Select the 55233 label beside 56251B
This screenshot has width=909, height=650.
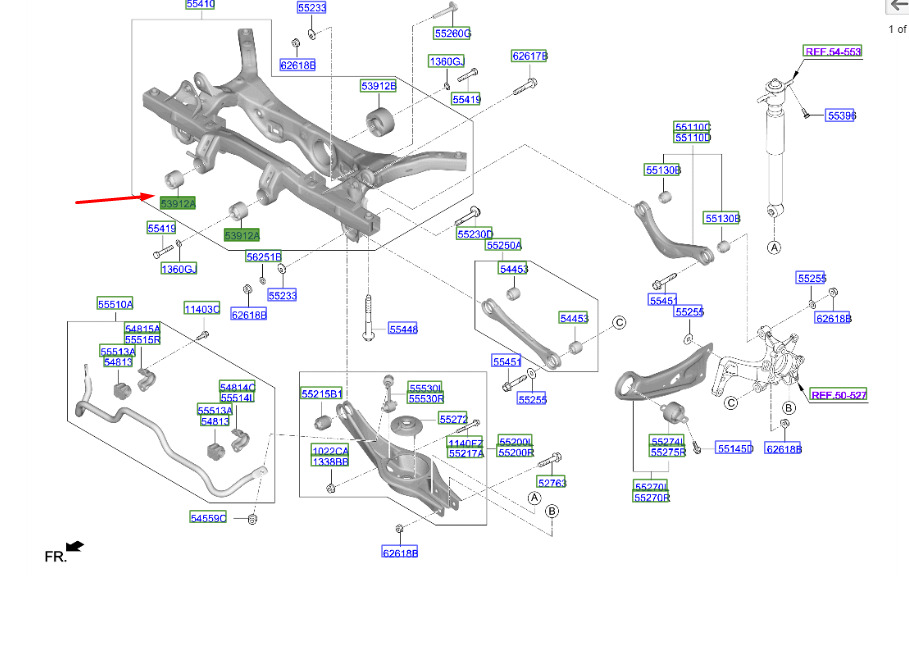click(x=282, y=296)
